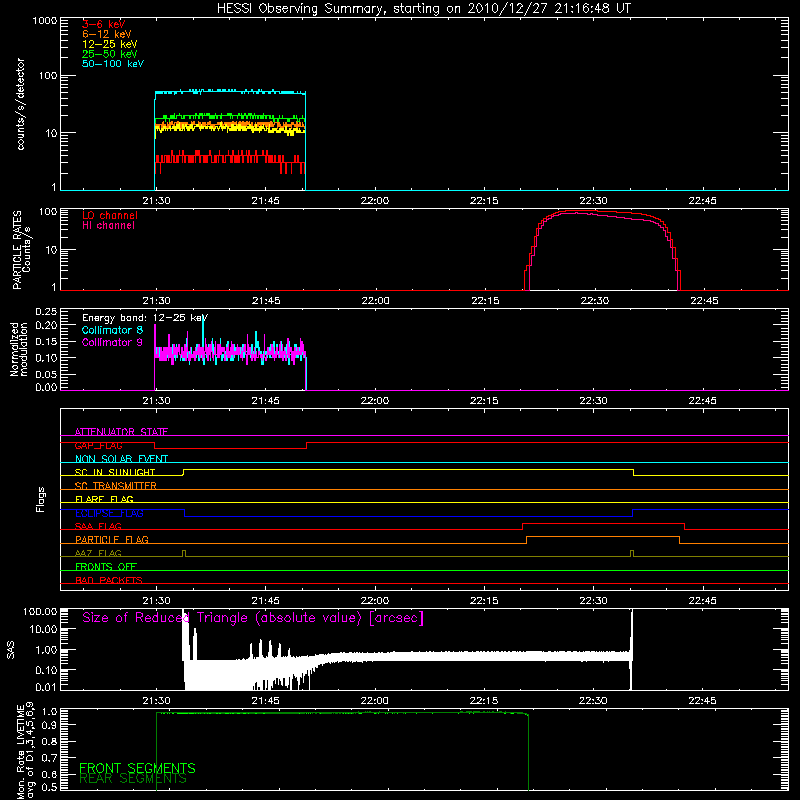800x800 pixels.
Task: Click the counts/s/detector axis label
Action: (20, 104)
